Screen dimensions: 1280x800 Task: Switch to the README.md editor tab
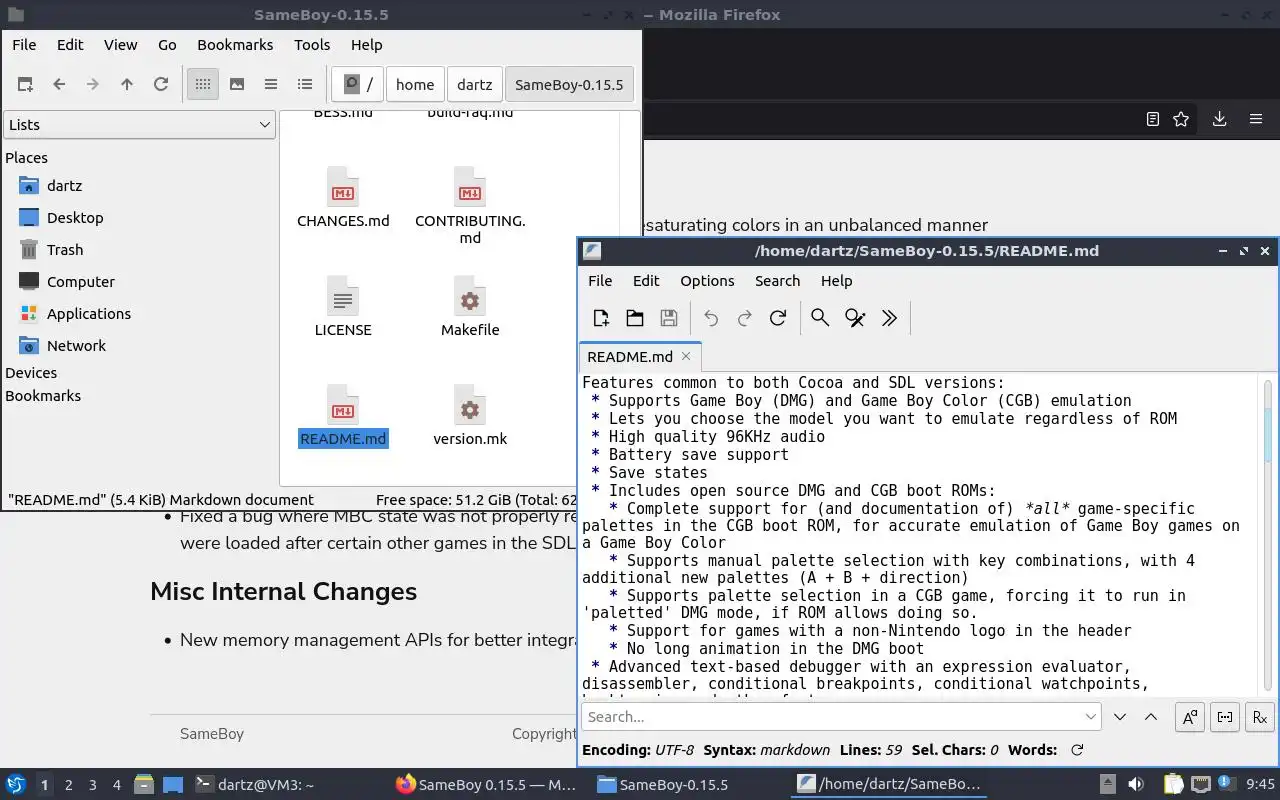(630, 357)
